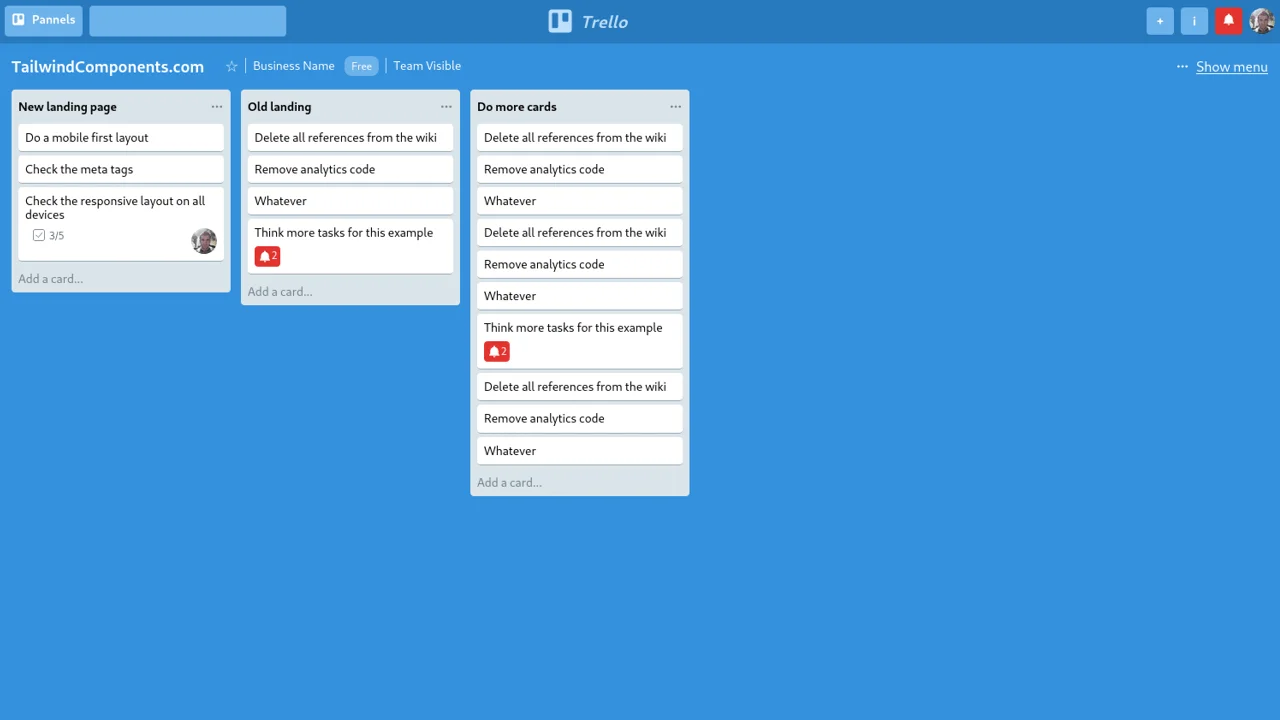Image resolution: width=1280 pixels, height=720 pixels.
Task: Click the plus icon to add a board
Action: [x=1159, y=20]
